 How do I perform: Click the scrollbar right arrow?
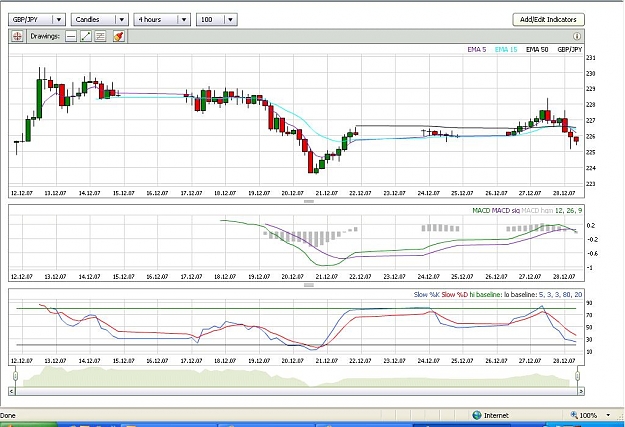pos(582,391)
